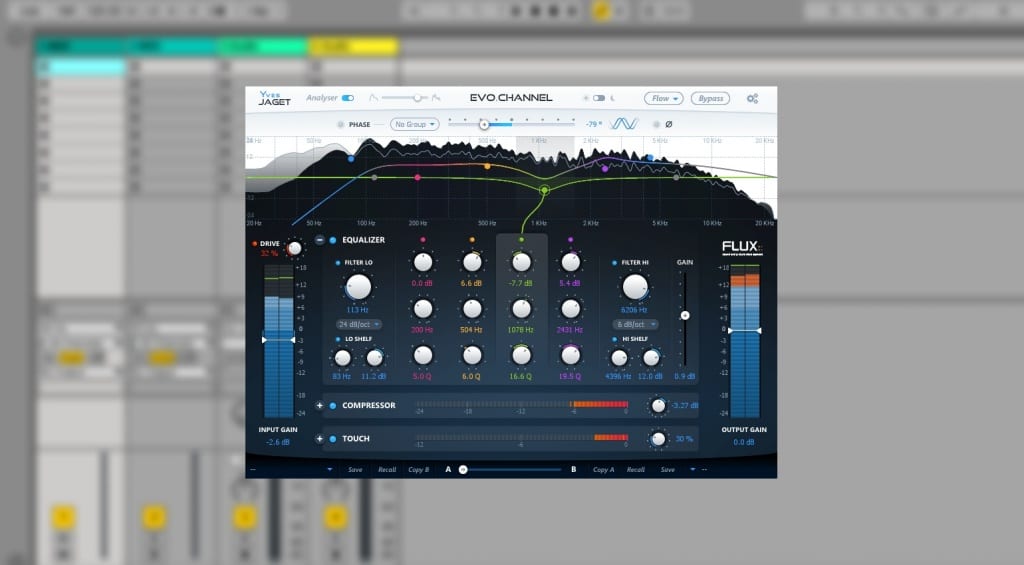
Task: Open the preset B dropdown arrow
Action: pyautogui.click(x=692, y=469)
